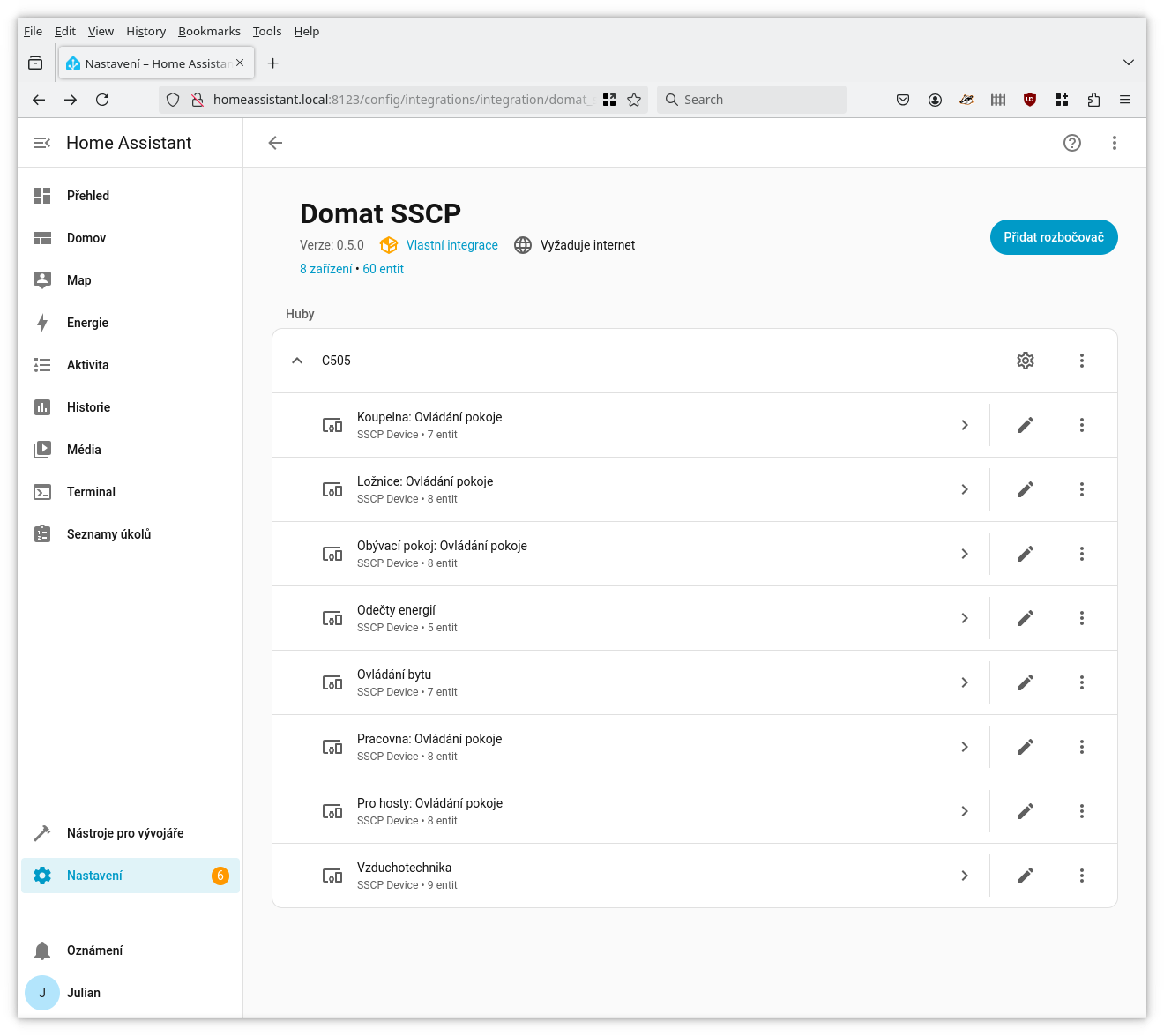1164x1036 pixels.
Task: Open Obývací pokoj device via chevron
Action: pyautogui.click(x=965, y=554)
